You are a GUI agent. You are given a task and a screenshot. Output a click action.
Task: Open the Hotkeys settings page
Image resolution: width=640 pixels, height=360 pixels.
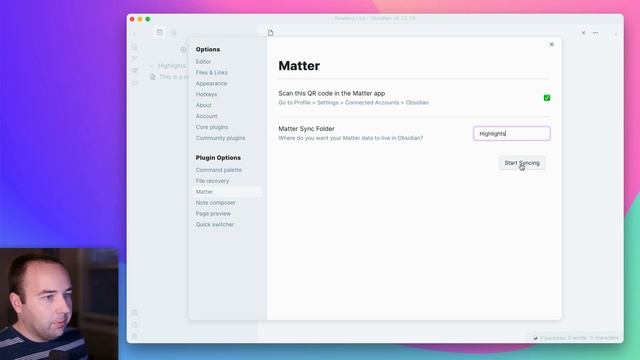[206, 94]
